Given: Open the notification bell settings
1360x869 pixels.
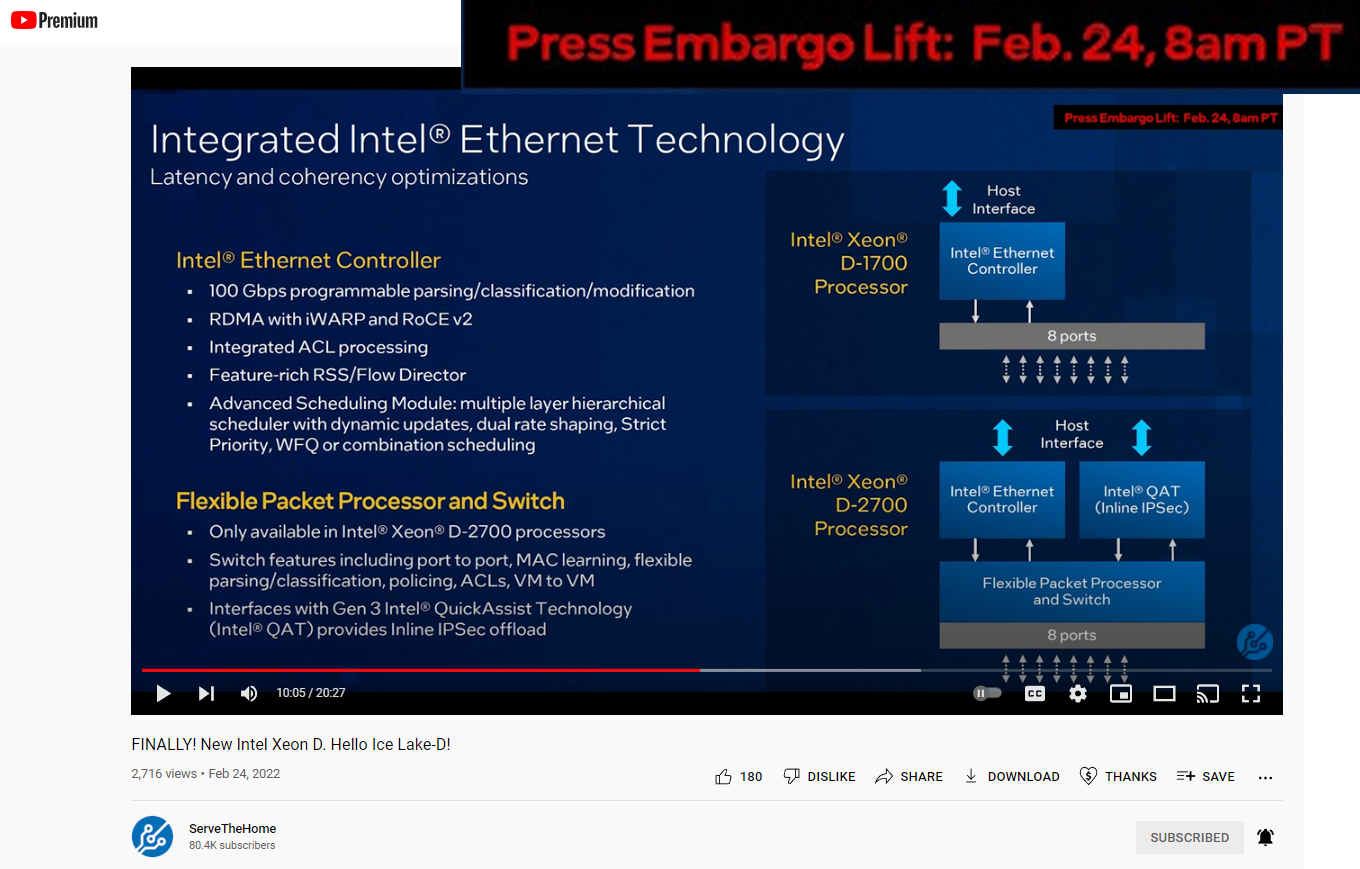Looking at the screenshot, I should (x=1265, y=837).
